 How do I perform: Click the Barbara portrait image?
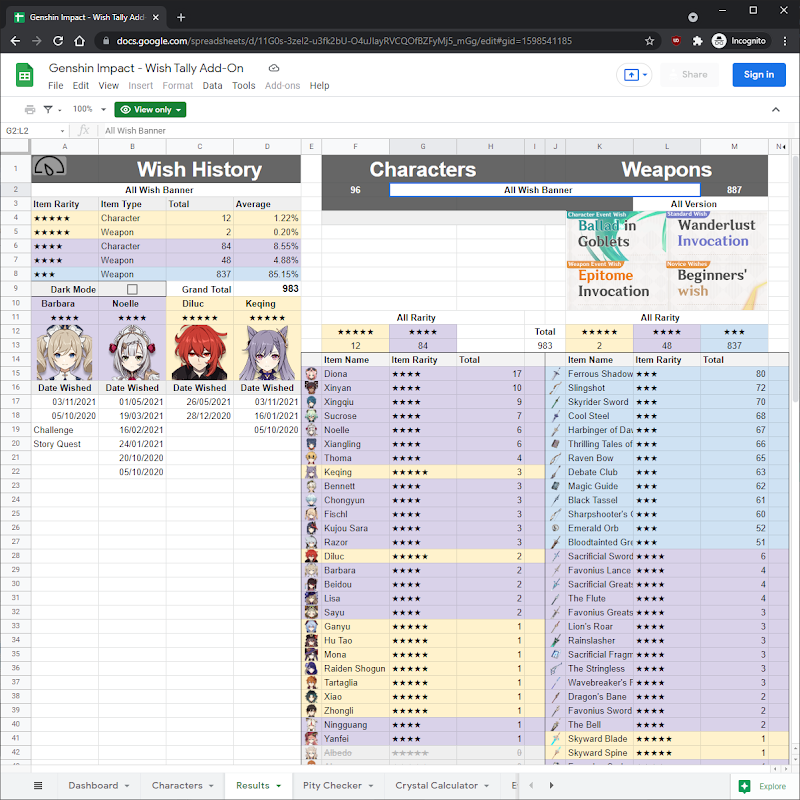(65, 353)
